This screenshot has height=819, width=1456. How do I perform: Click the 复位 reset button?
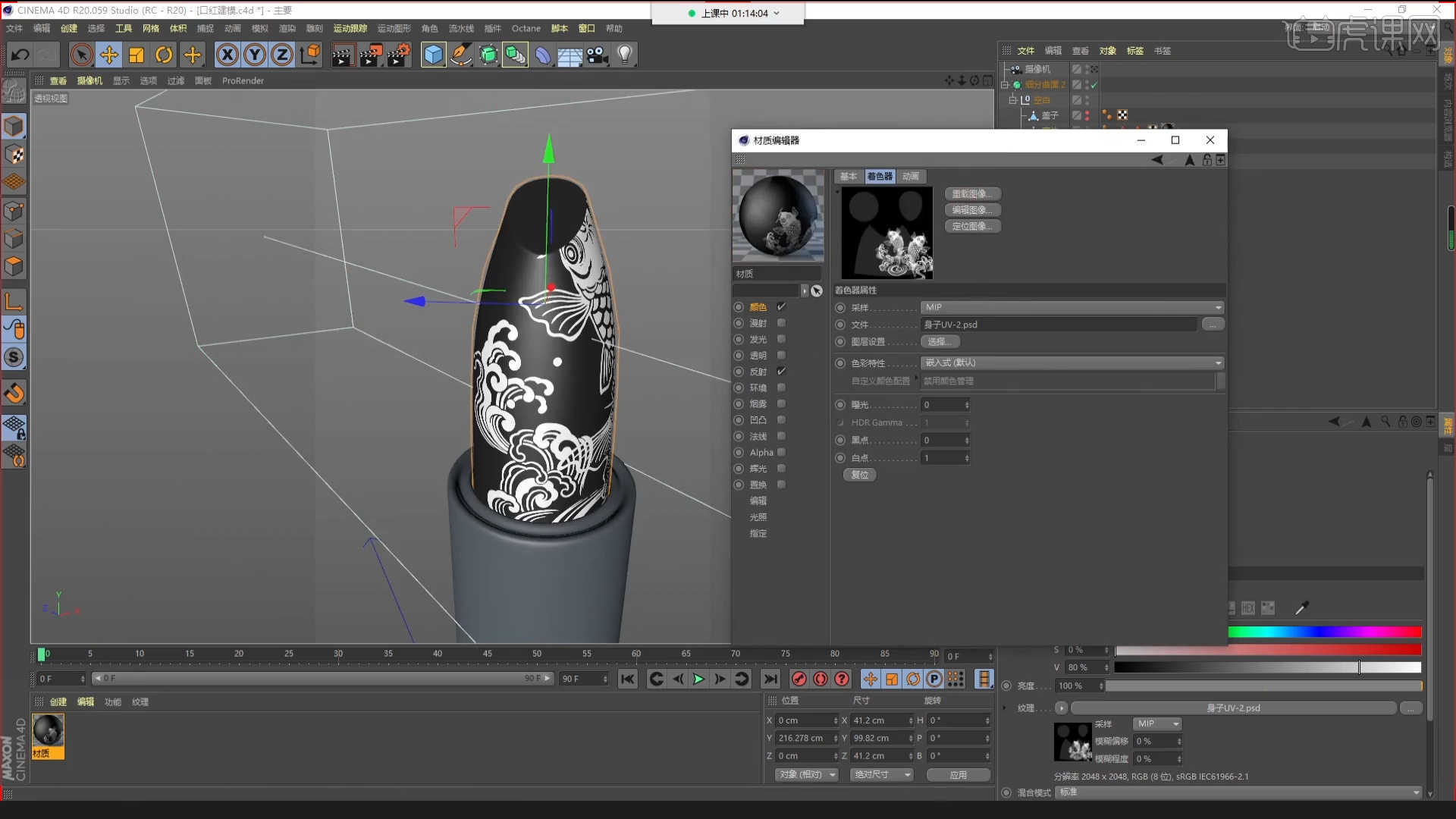[860, 475]
